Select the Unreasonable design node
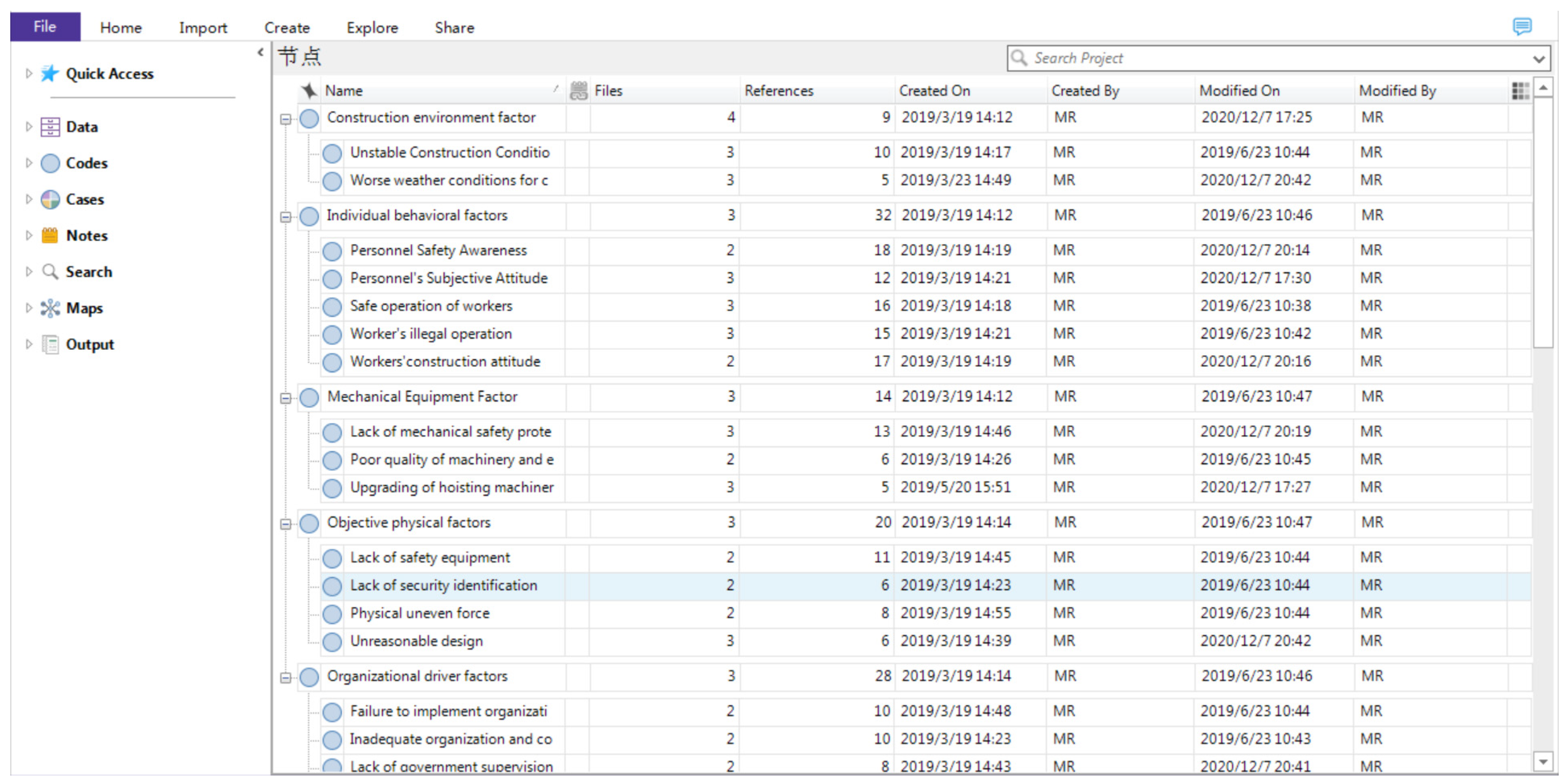The width and height of the screenshot is (1568, 784). point(416,641)
